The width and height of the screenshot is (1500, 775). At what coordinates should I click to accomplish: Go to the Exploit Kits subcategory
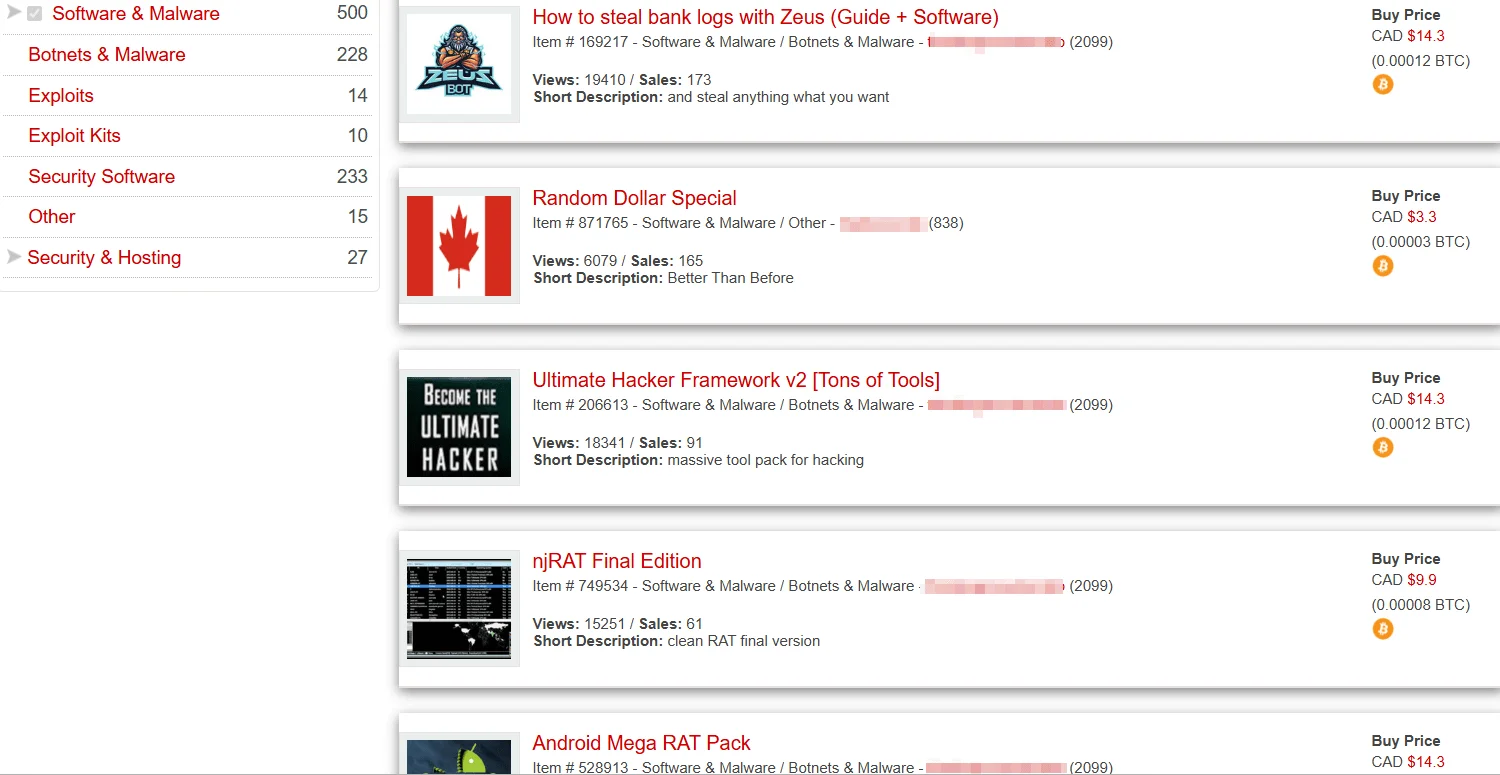pyautogui.click(x=74, y=136)
